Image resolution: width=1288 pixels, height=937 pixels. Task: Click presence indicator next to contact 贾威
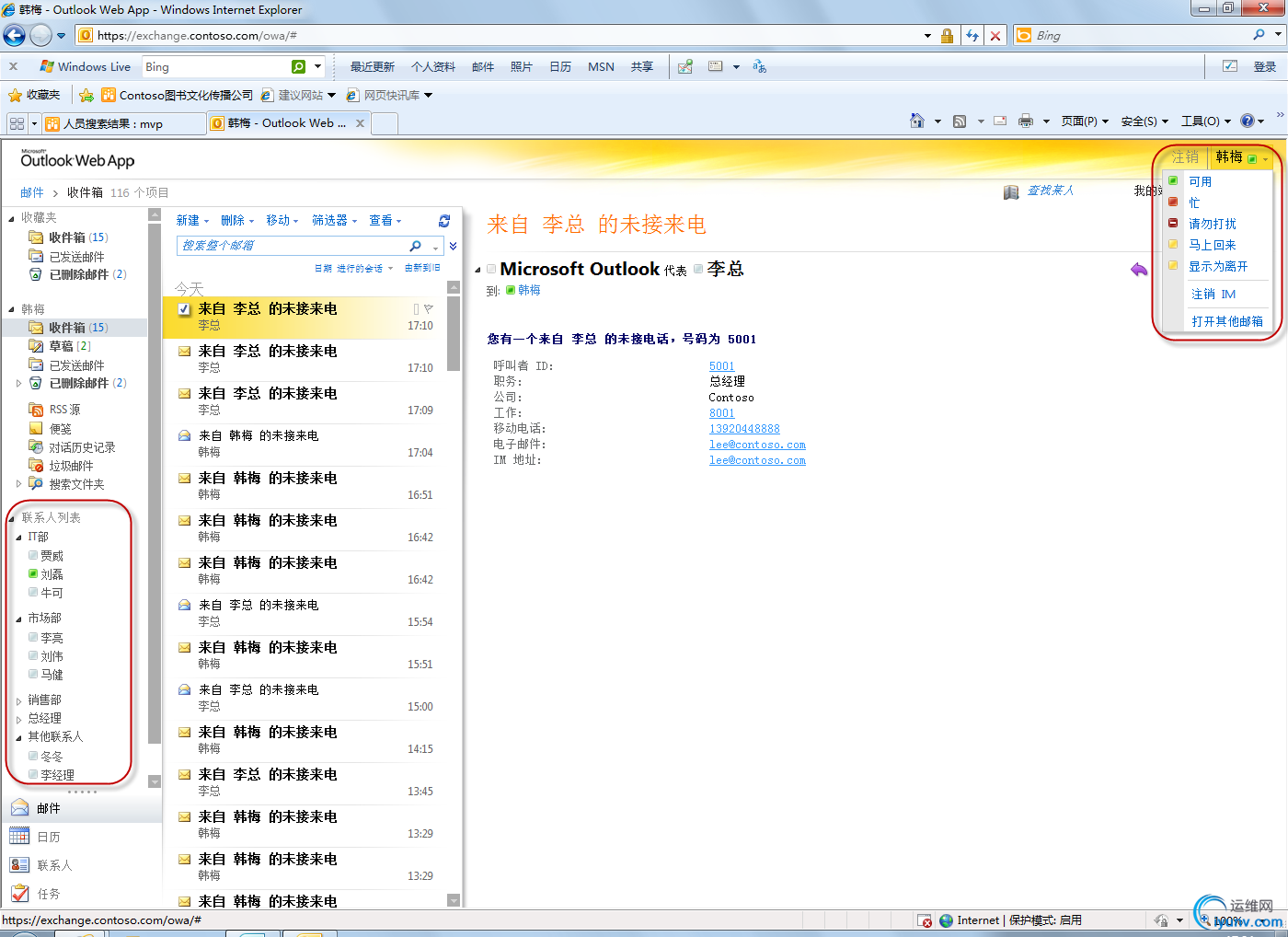33,555
